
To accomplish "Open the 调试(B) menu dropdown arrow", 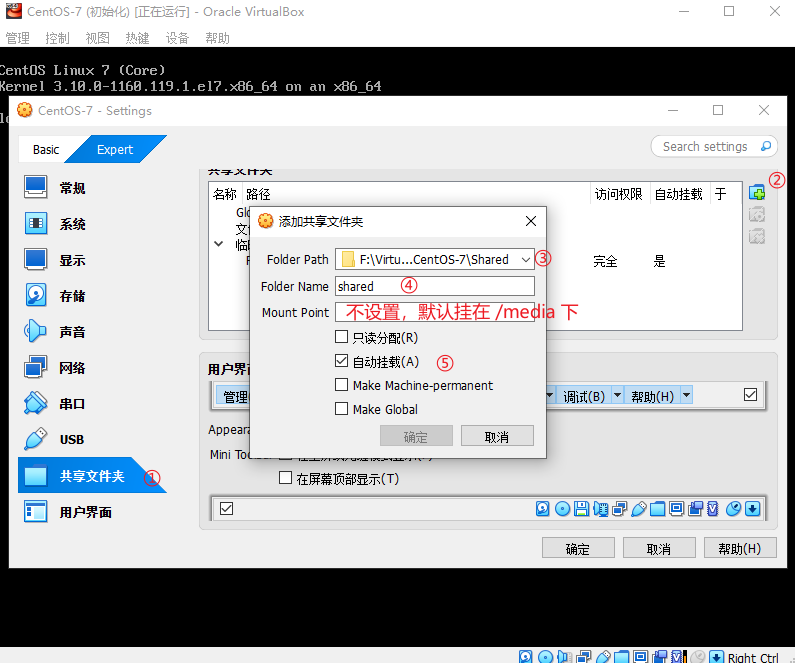I will 618,395.
